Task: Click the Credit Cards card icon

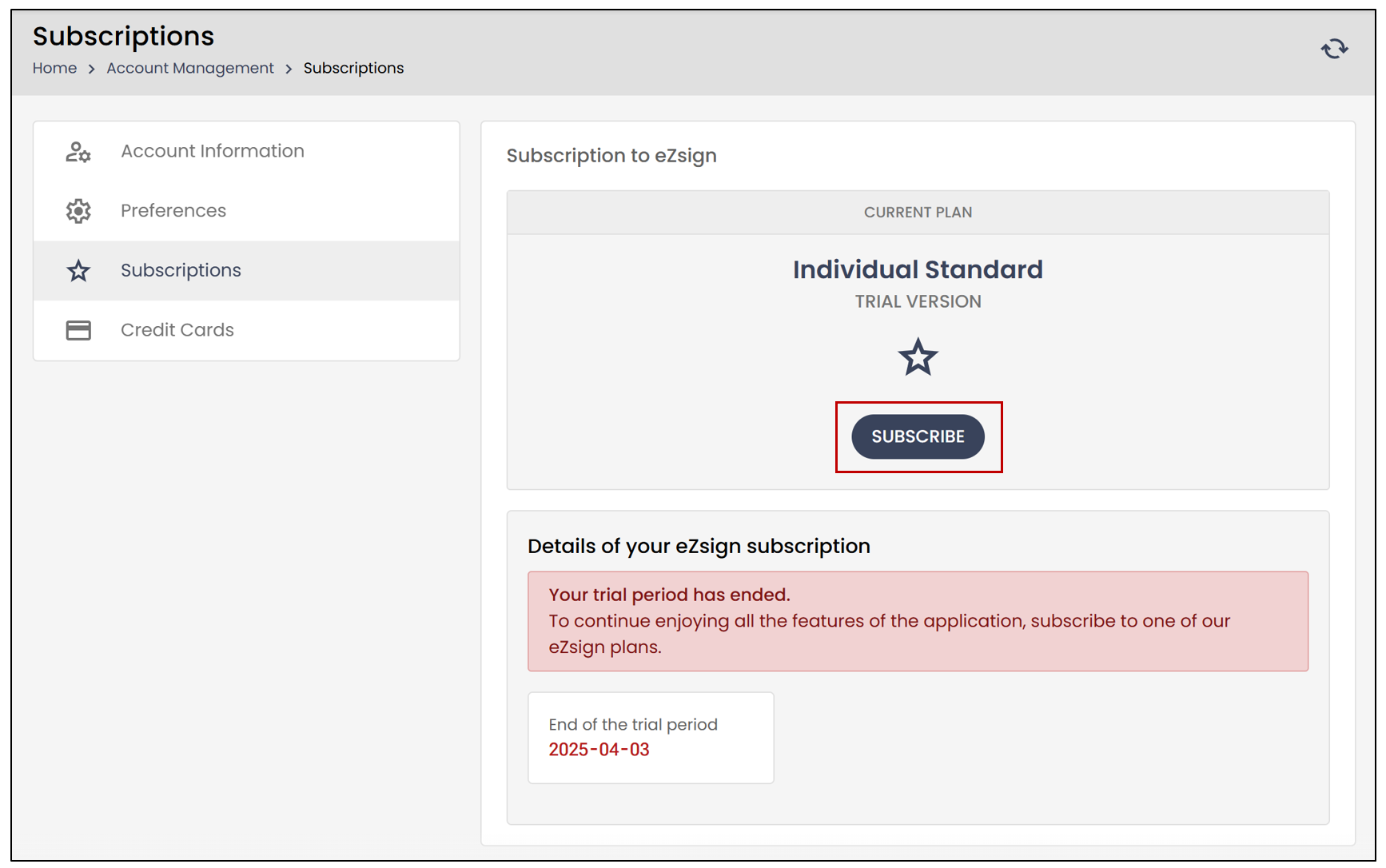Action: [78, 330]
